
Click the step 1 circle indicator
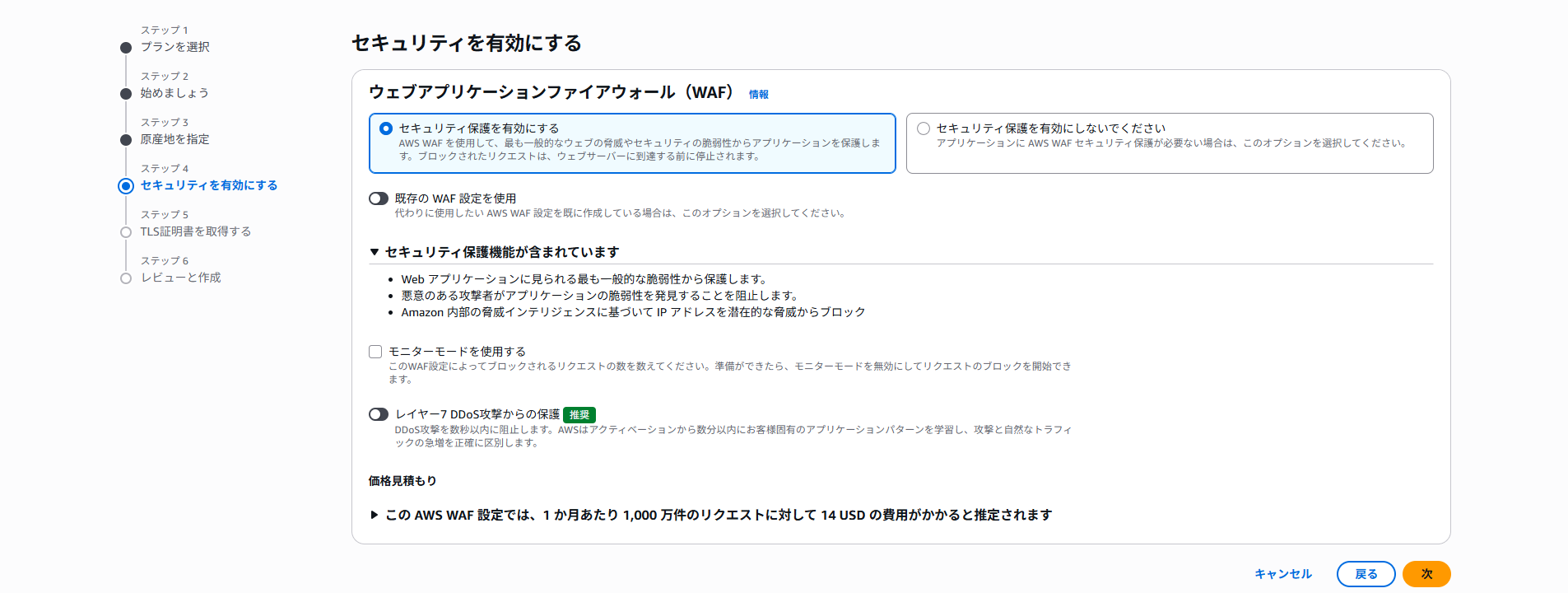click(x=126, y=48)
